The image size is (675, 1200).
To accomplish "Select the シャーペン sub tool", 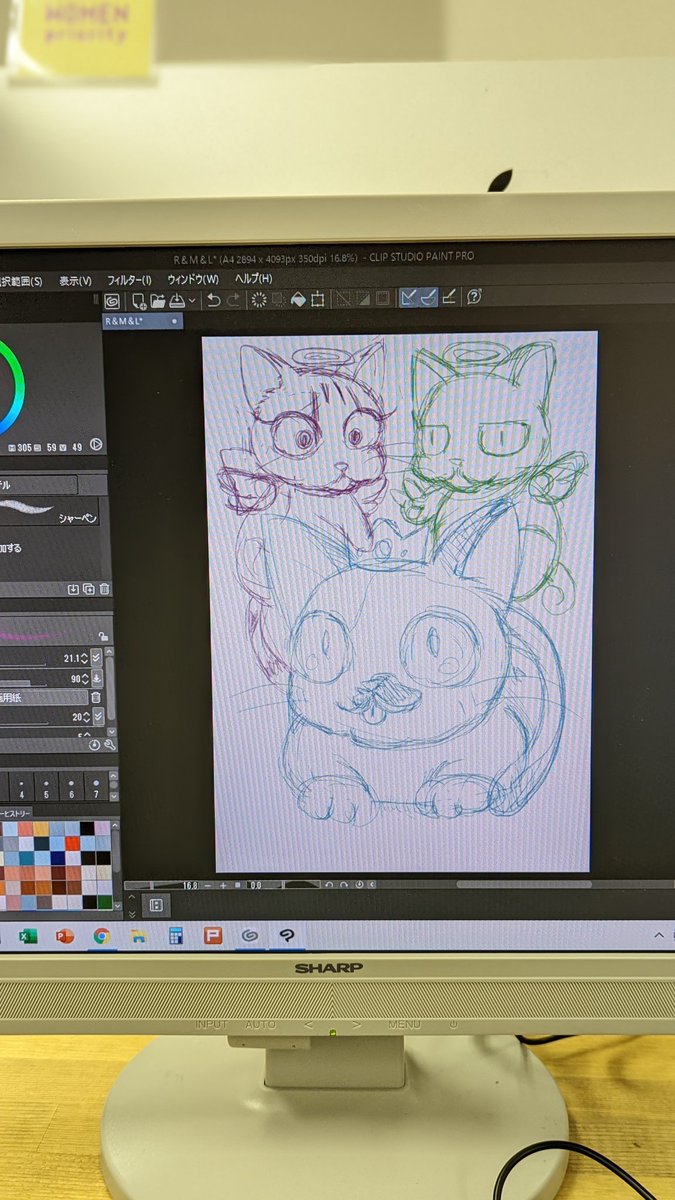I will 50,512.
